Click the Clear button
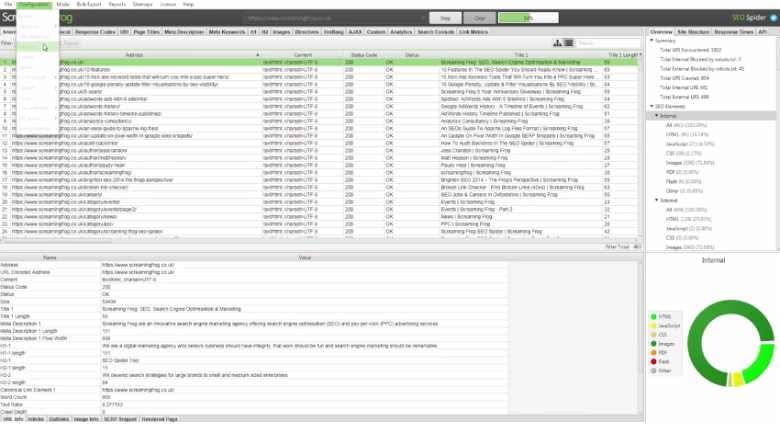780x426 pixels. (480, 18)
